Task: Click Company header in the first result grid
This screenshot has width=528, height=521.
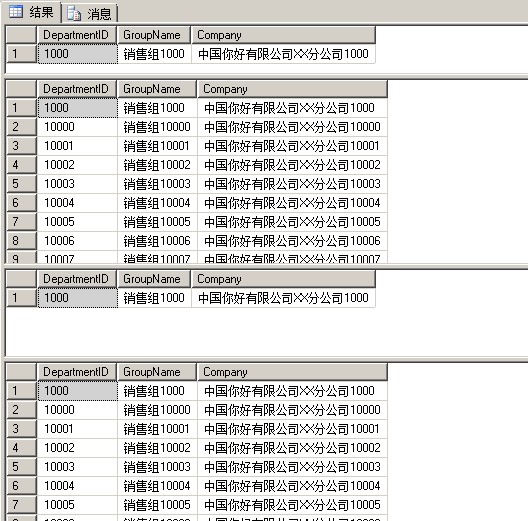Action: click(283, 35)
